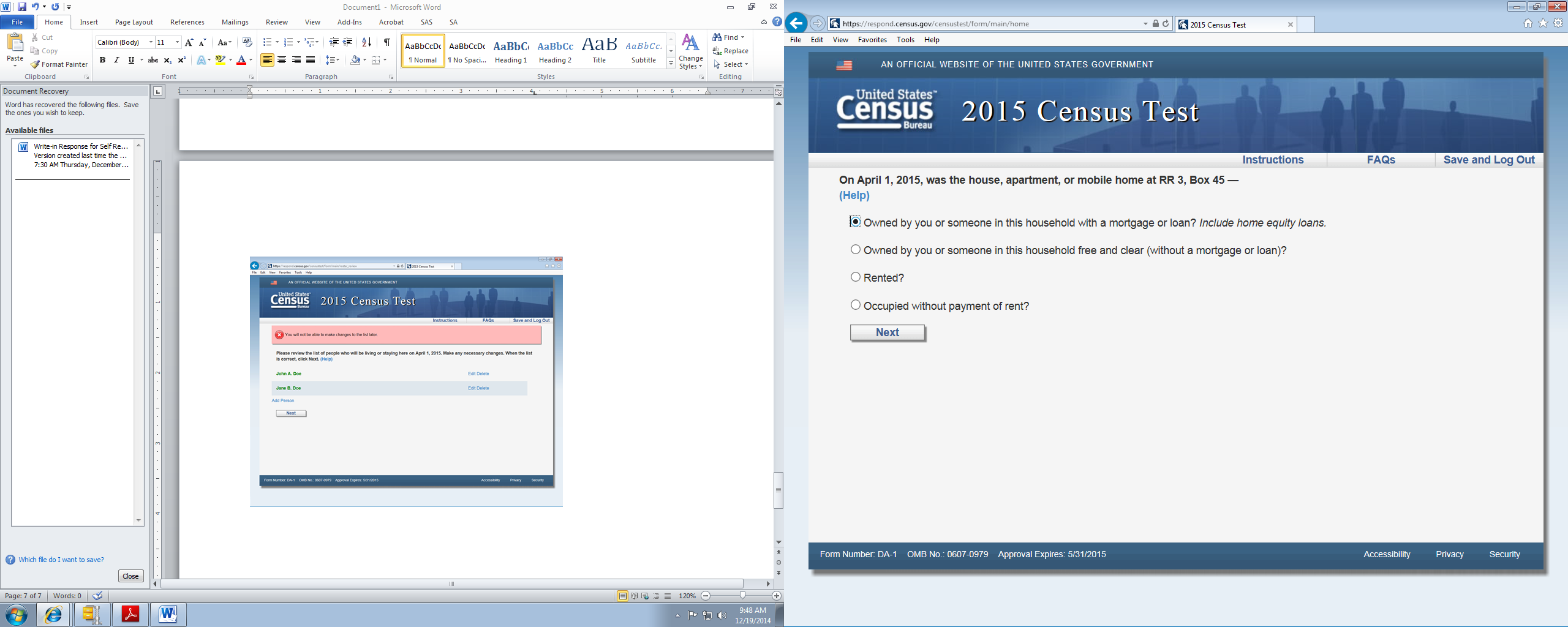Click the Shrink Font icon
Viewport: 1568px width, 627px height.
(202, 42)
